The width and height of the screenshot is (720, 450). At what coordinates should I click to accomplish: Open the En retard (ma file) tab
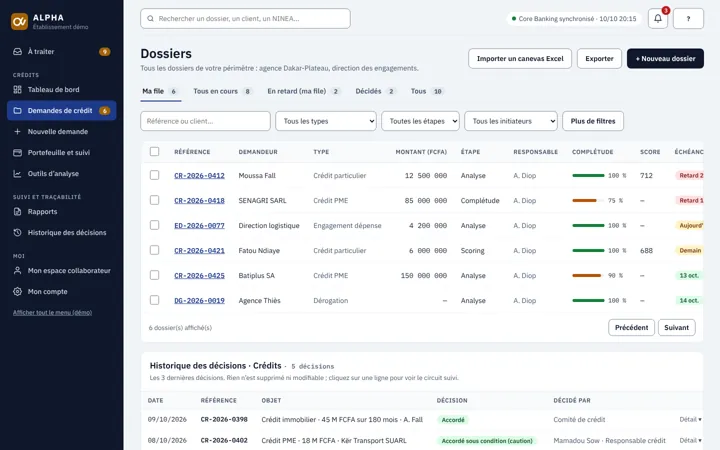(x=304, y=91)
